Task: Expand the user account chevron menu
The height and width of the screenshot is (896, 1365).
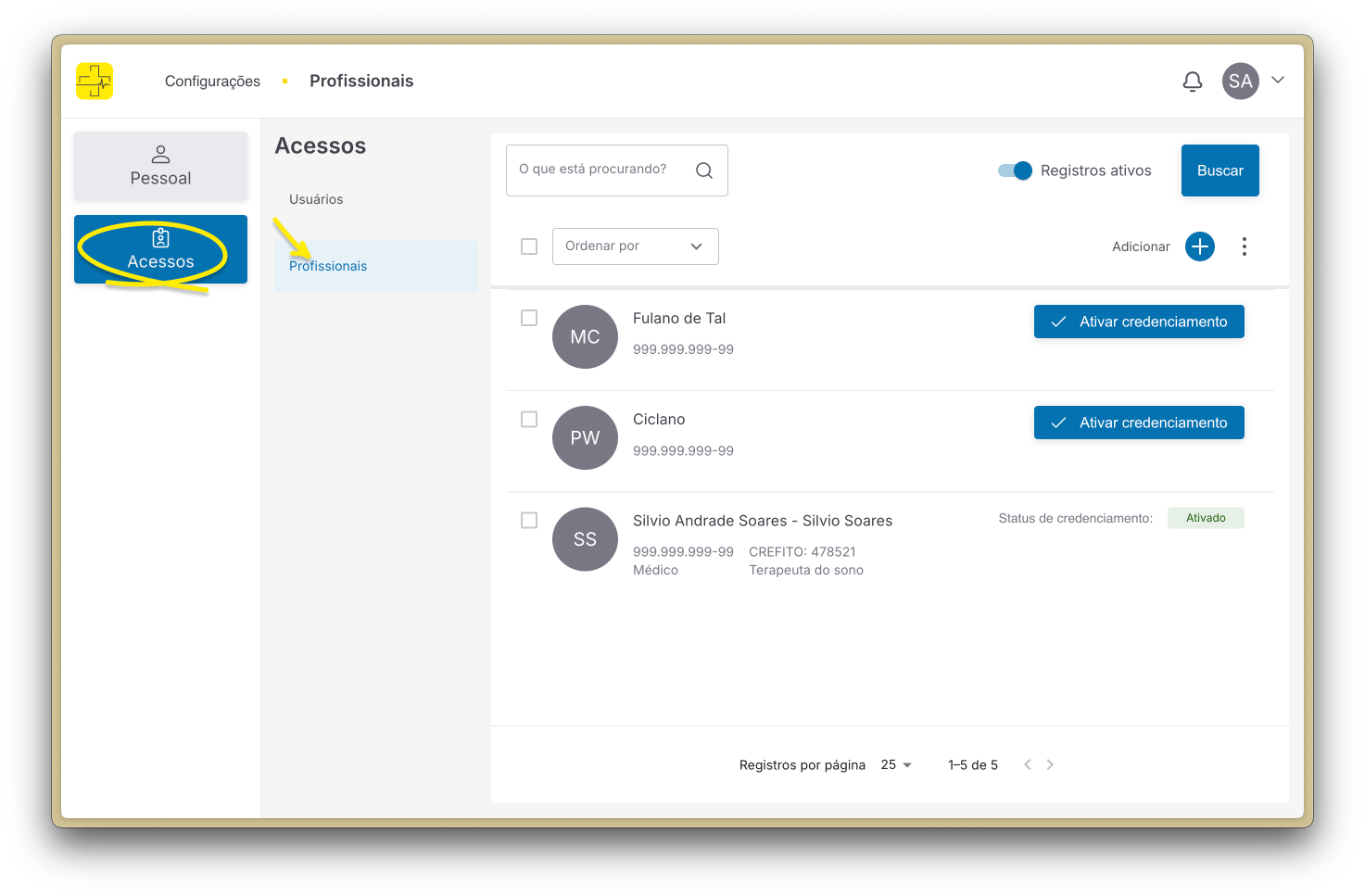Action: click(x=1278, y=80)
